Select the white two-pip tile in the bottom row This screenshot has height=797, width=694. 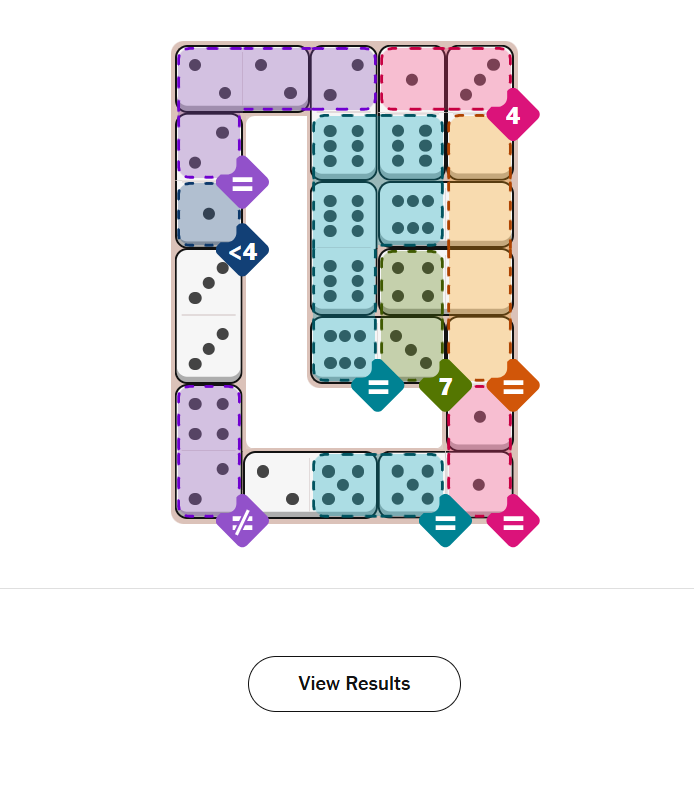(x=277, y=484)
